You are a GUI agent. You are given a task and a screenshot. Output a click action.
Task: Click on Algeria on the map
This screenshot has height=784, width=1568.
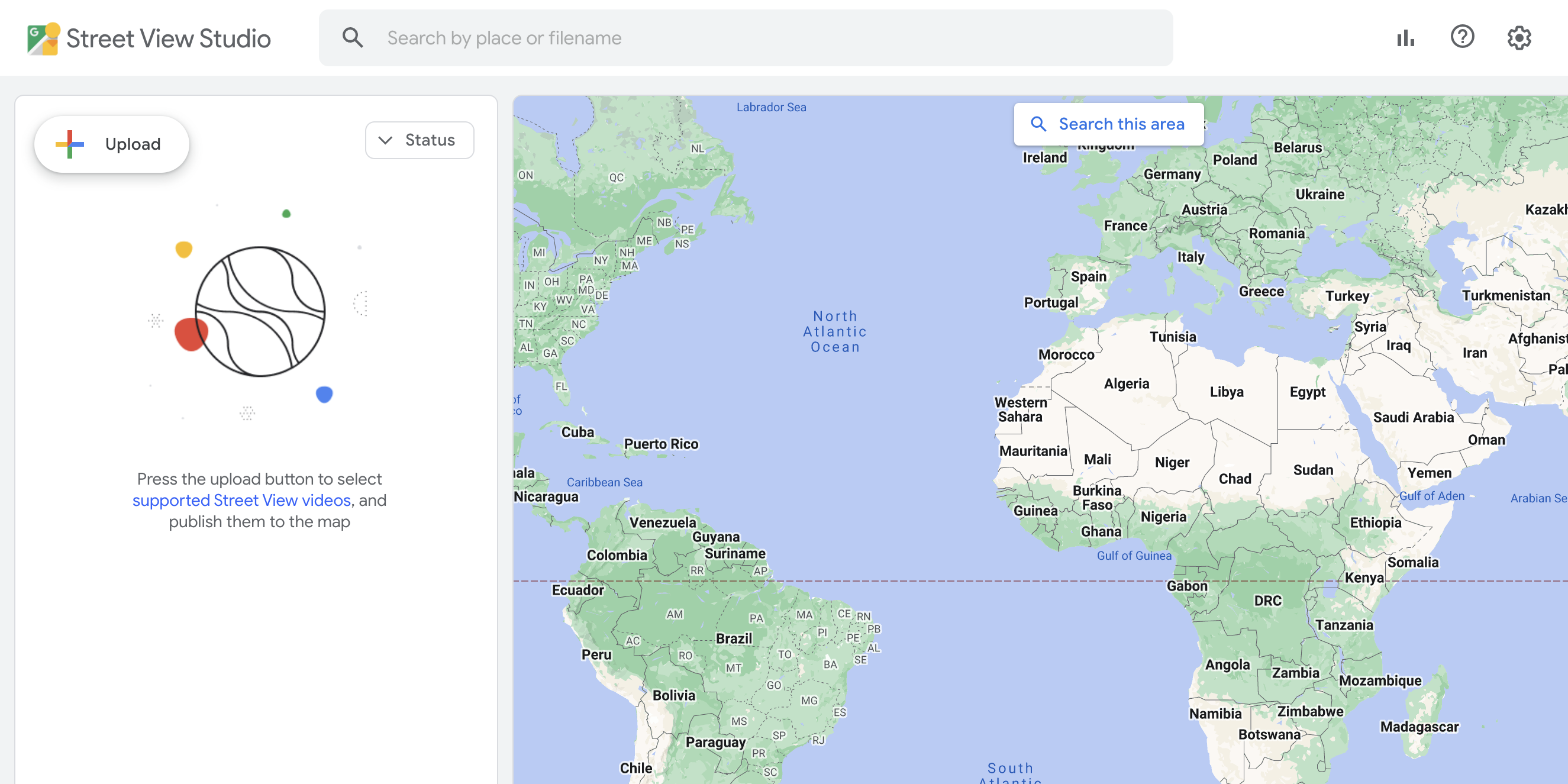point(1126,383)
